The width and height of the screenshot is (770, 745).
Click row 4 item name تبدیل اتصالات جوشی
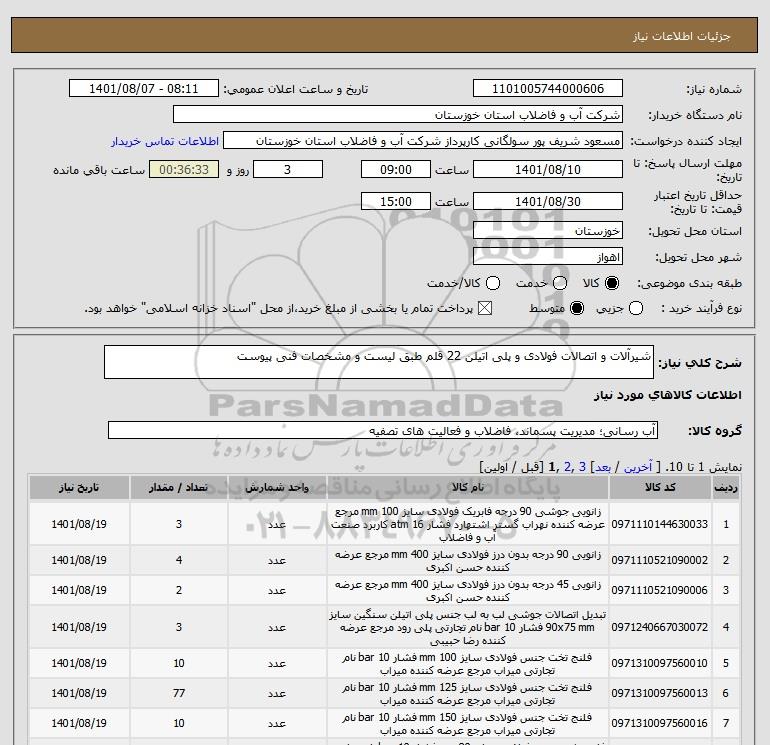coord(468,627)
